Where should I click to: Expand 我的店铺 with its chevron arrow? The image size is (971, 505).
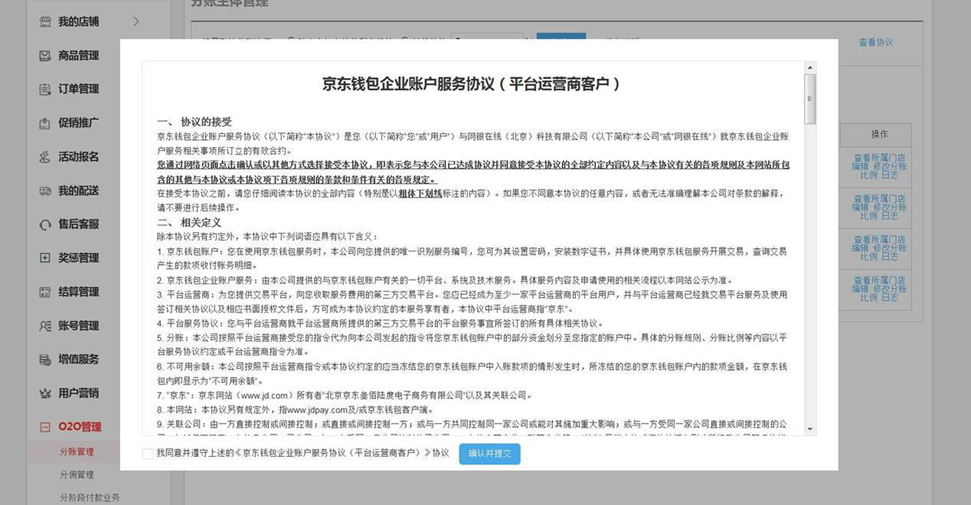pos(136,22)
